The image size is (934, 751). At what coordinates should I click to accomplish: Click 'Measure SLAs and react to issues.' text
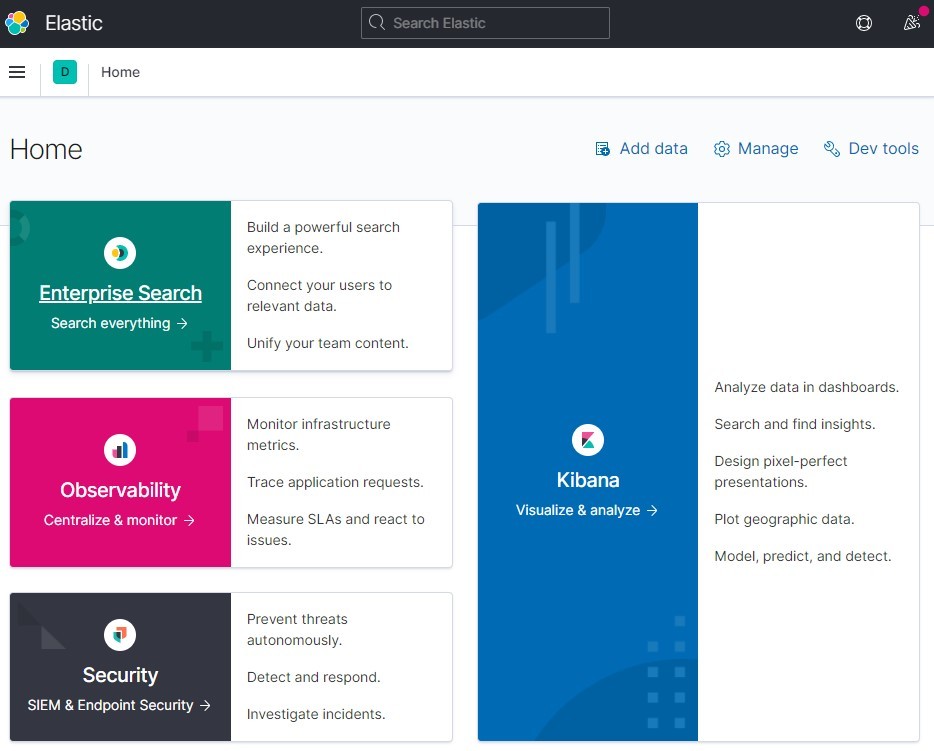point(336,529)
